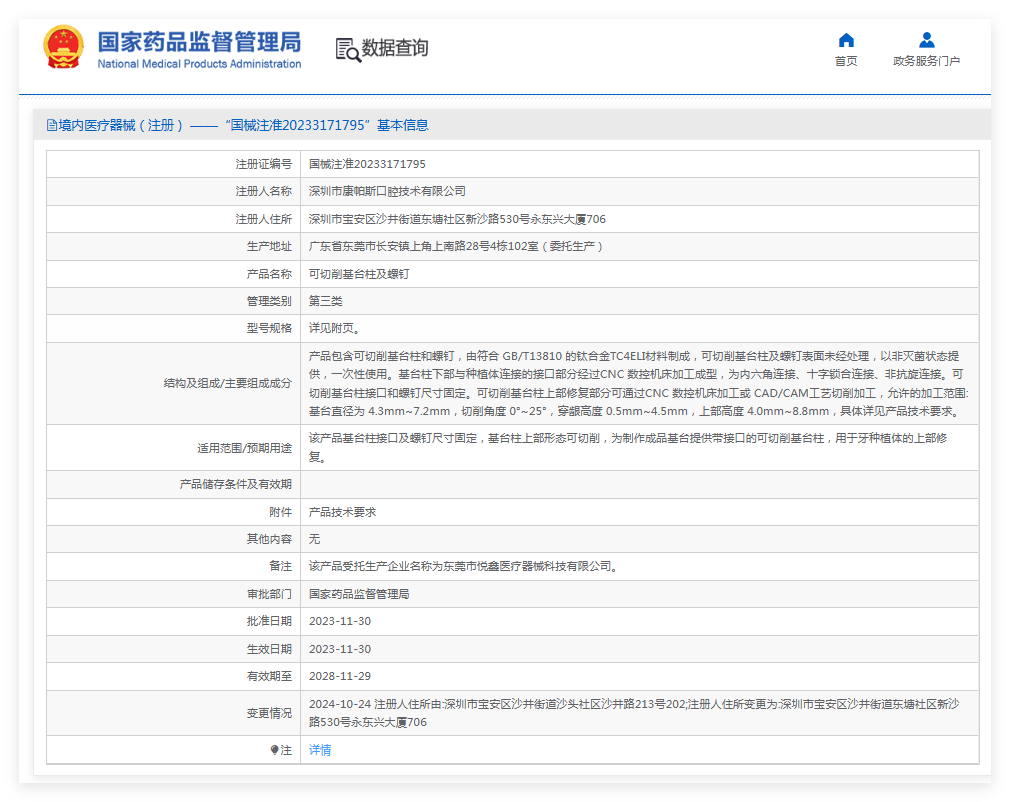Click 结构及组成/主要组成成分 row label

pos(227,383)
